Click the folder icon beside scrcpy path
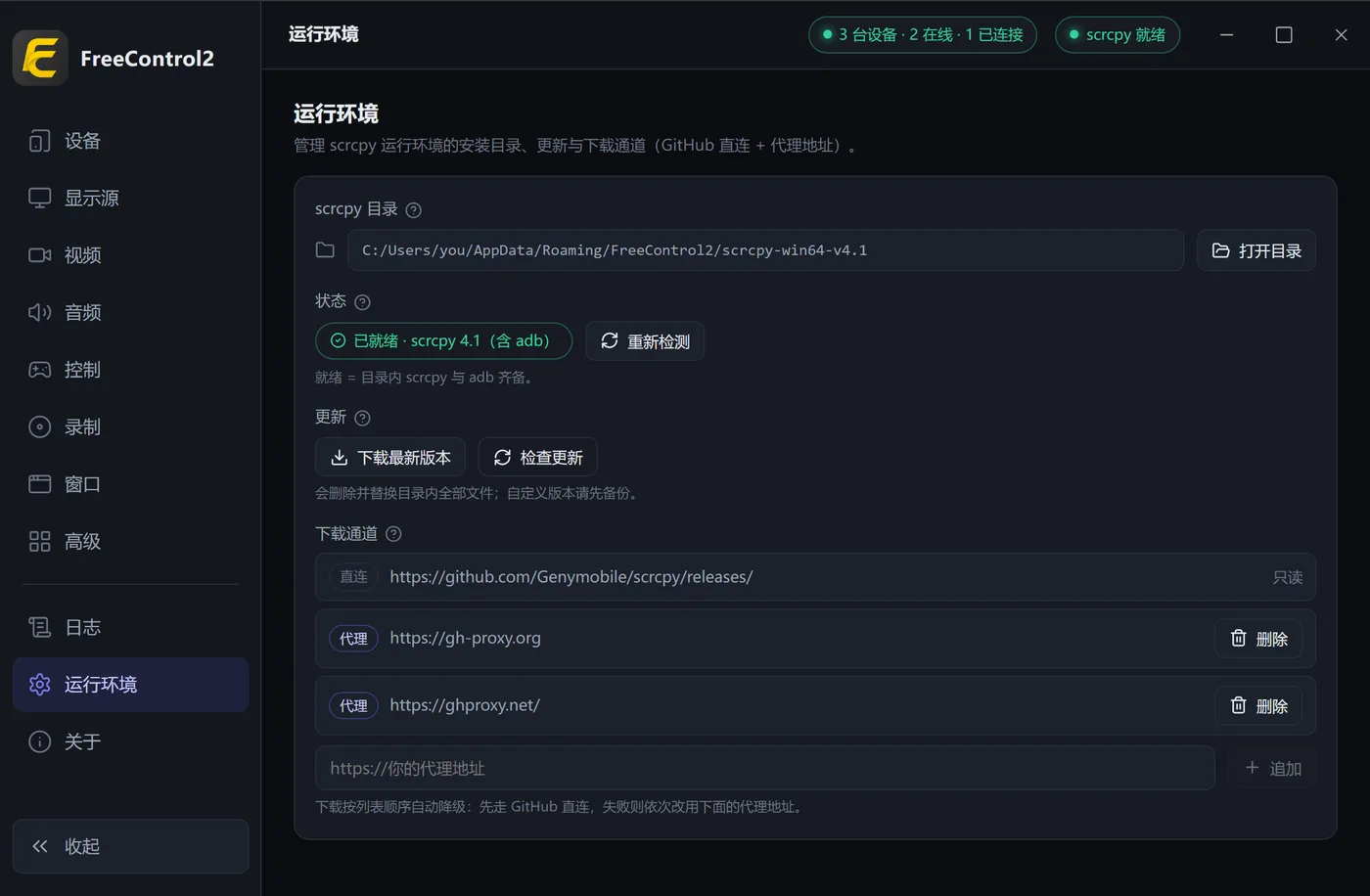 pos(325,250)
